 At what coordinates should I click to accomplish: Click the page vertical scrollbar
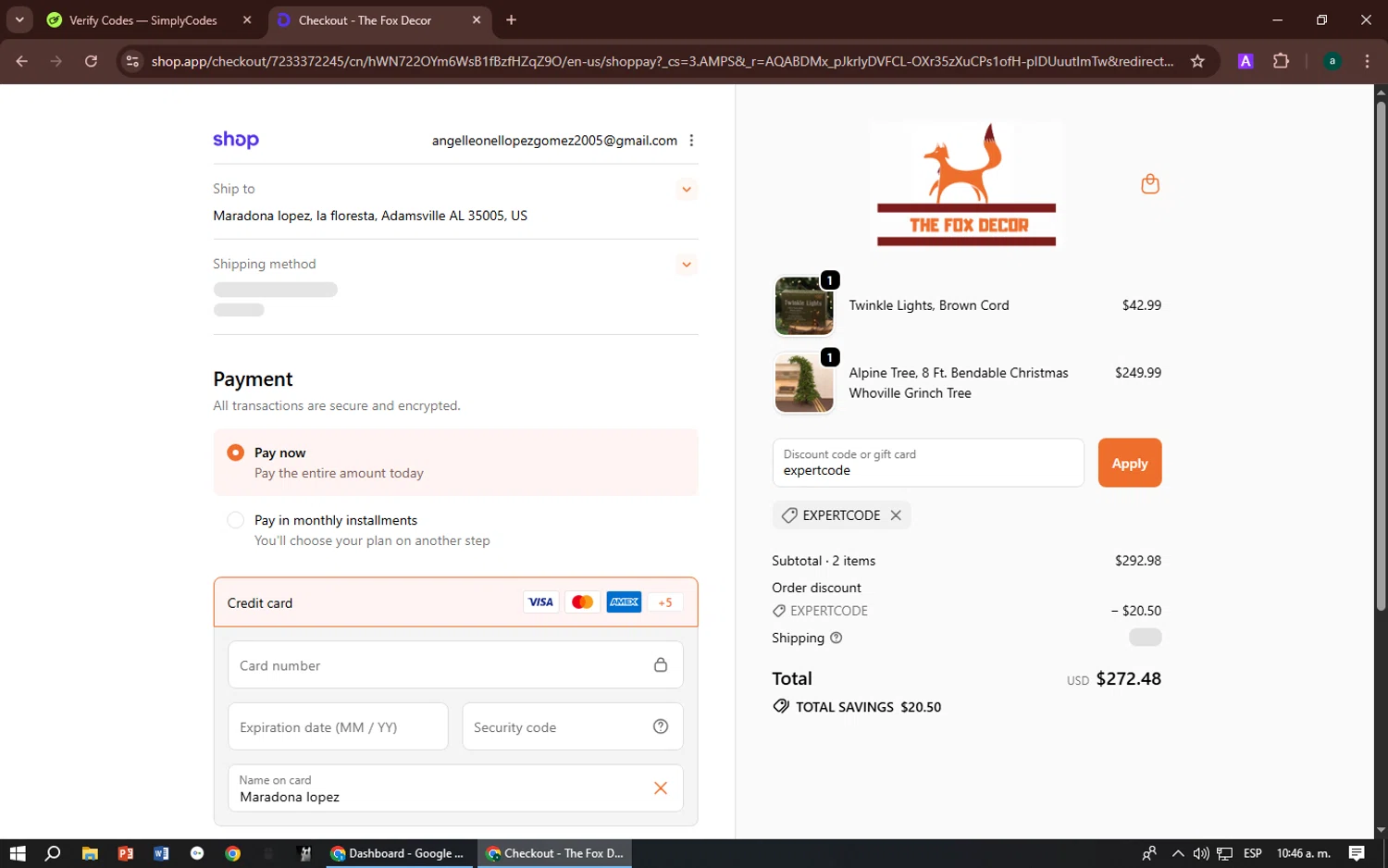pyautogui.click(x=1381, y=355)
